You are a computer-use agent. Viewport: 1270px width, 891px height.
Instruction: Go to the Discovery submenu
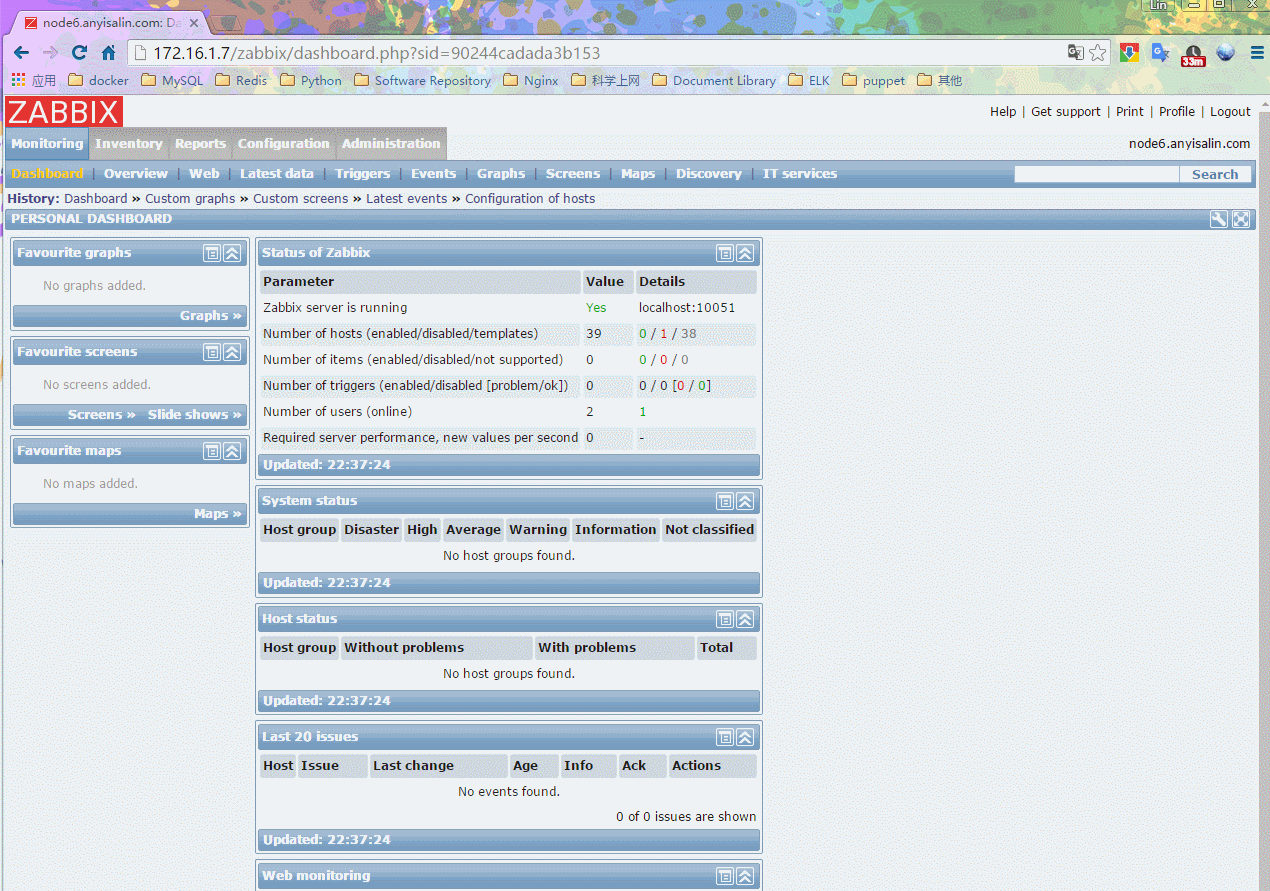pos(709,174)
